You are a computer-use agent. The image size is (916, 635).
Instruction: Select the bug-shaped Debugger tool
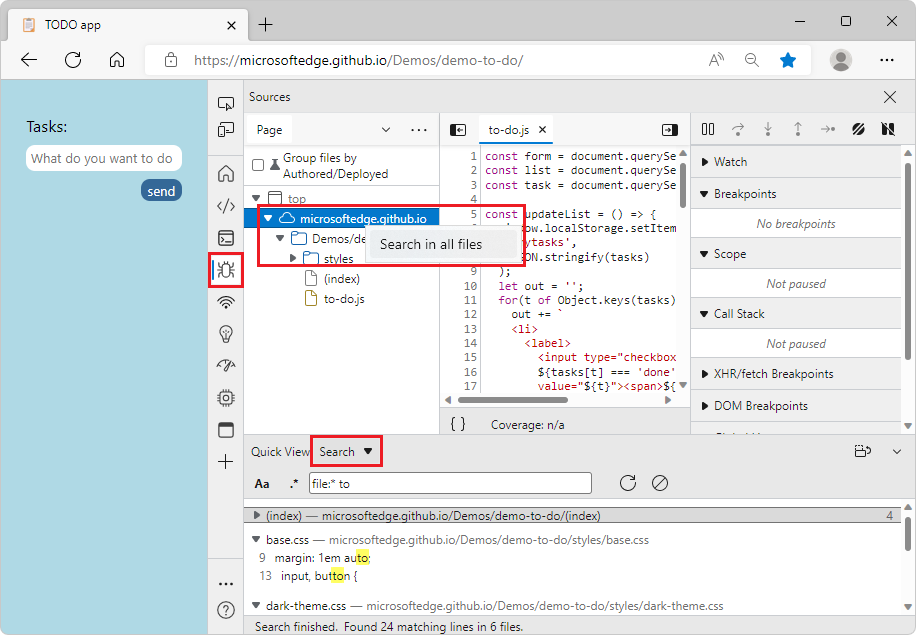click(x=225, y=270)
